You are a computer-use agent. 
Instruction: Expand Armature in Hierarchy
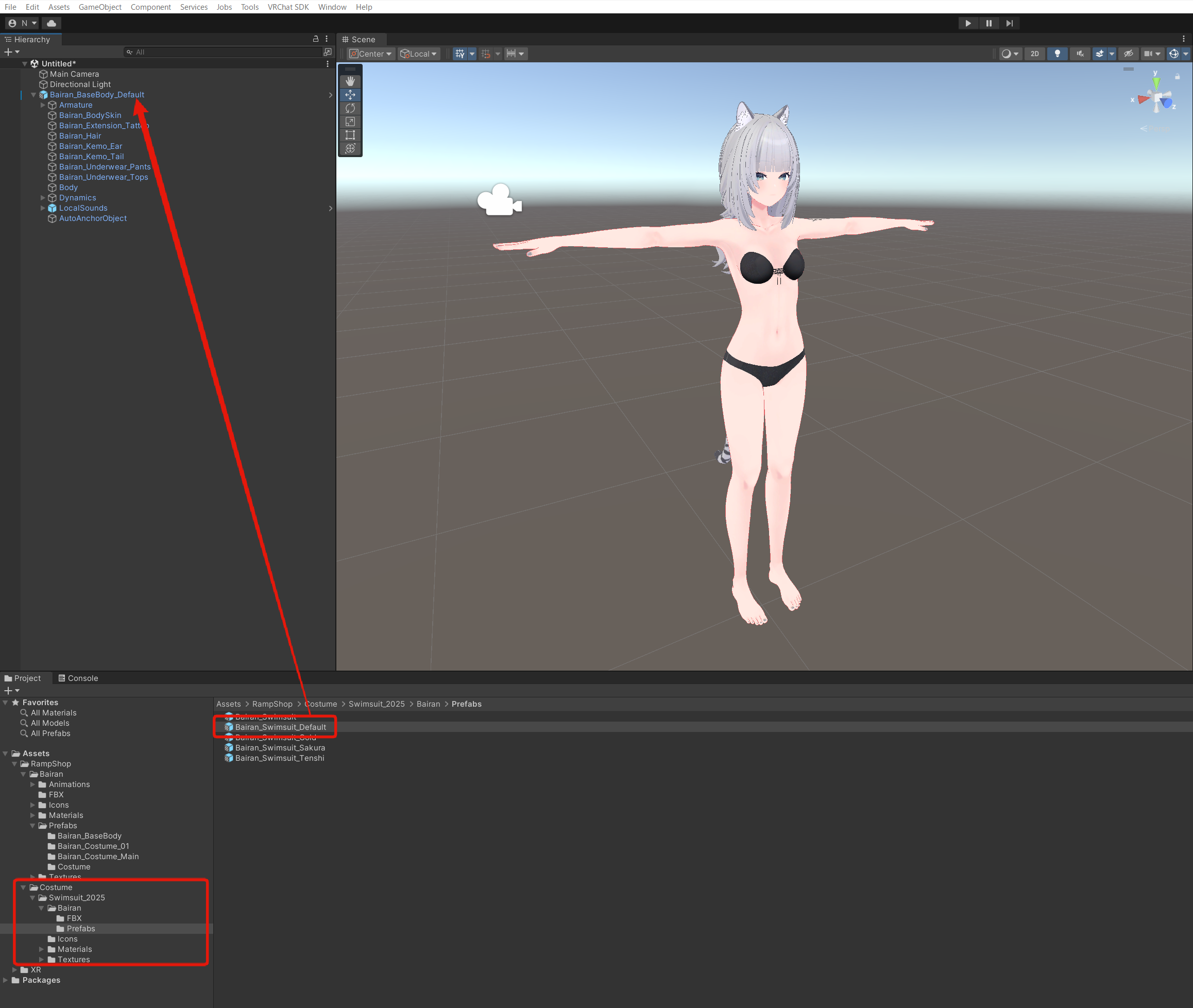pos(43,105)
